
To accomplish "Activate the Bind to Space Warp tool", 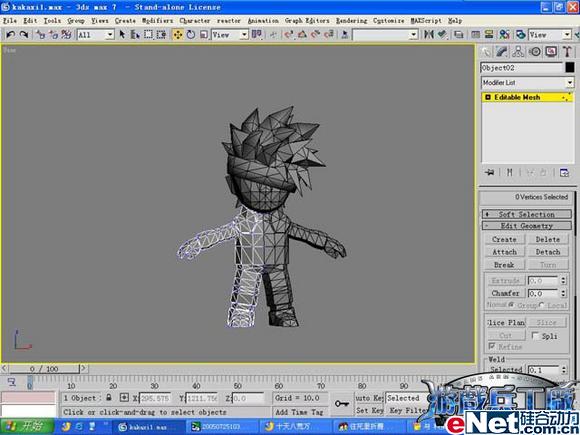I will tap(66, 35).
